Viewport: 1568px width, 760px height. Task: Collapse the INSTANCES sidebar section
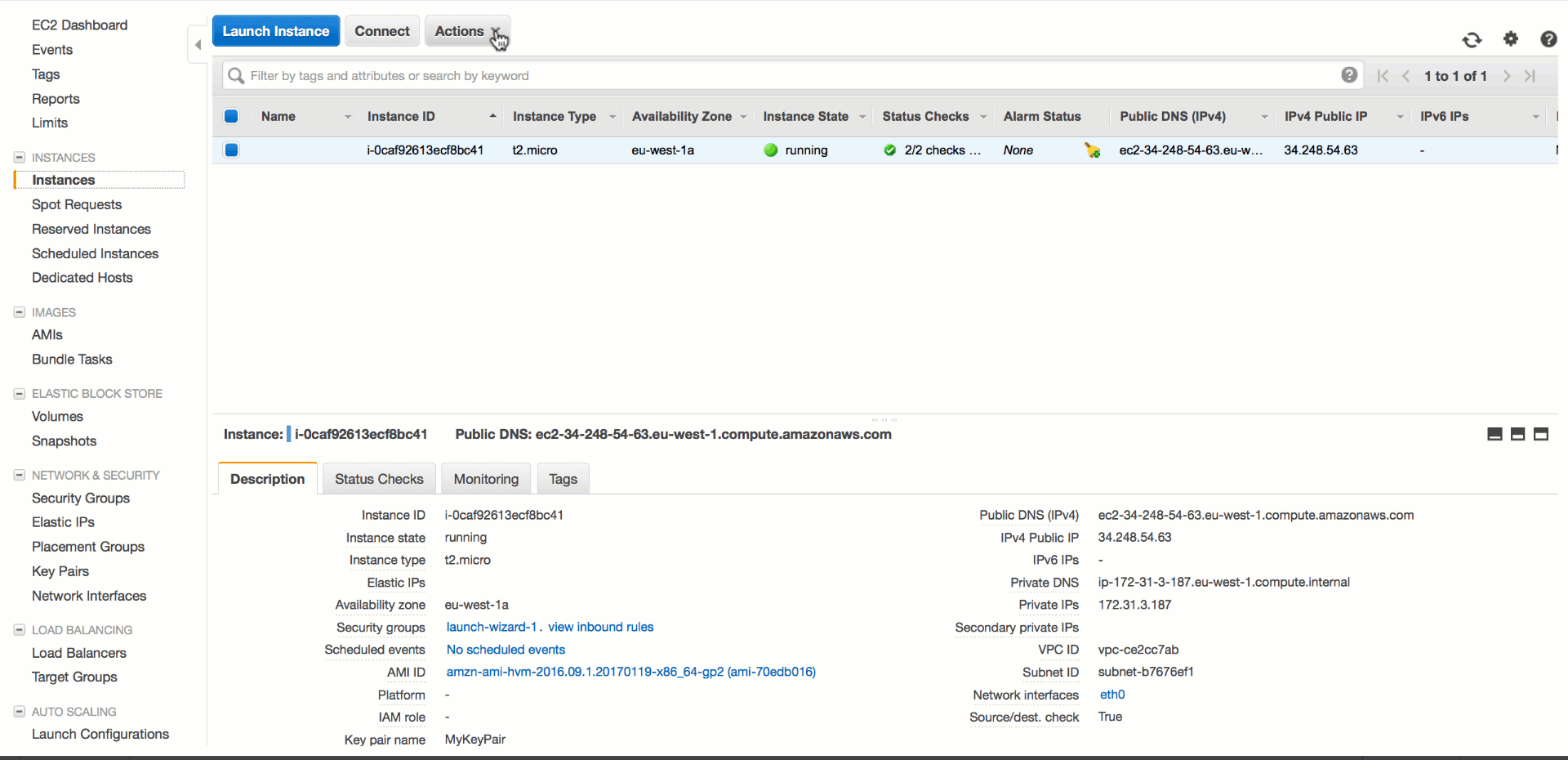pos(20,157)
